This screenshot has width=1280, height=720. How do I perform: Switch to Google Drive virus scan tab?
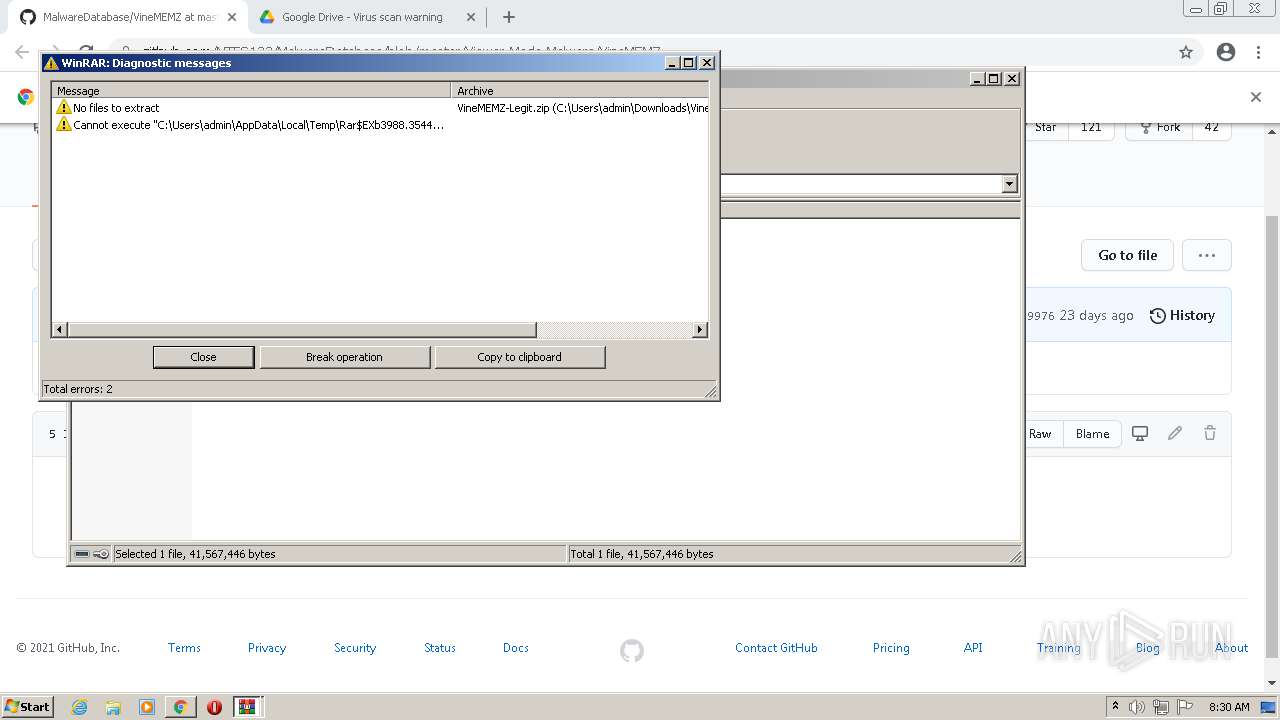coord(366,17)
